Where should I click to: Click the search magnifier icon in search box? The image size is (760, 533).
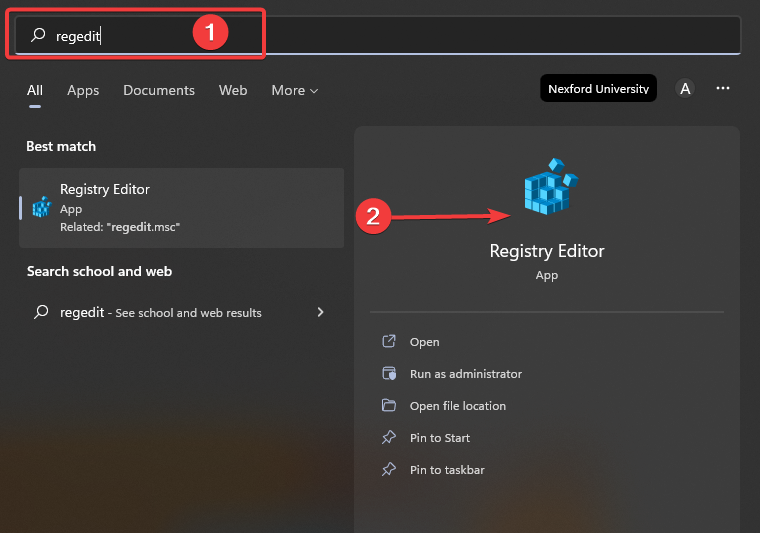tap(39, 35)
